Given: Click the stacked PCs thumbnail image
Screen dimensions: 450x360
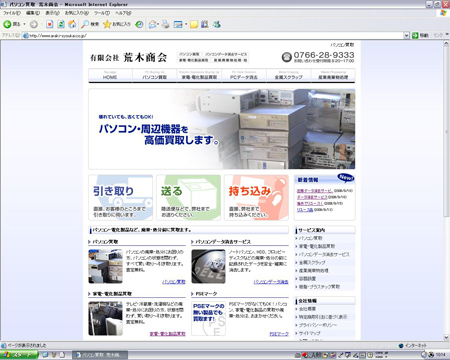Looking at the screenshot, I should pyautogui.click(x=105, y=266).
